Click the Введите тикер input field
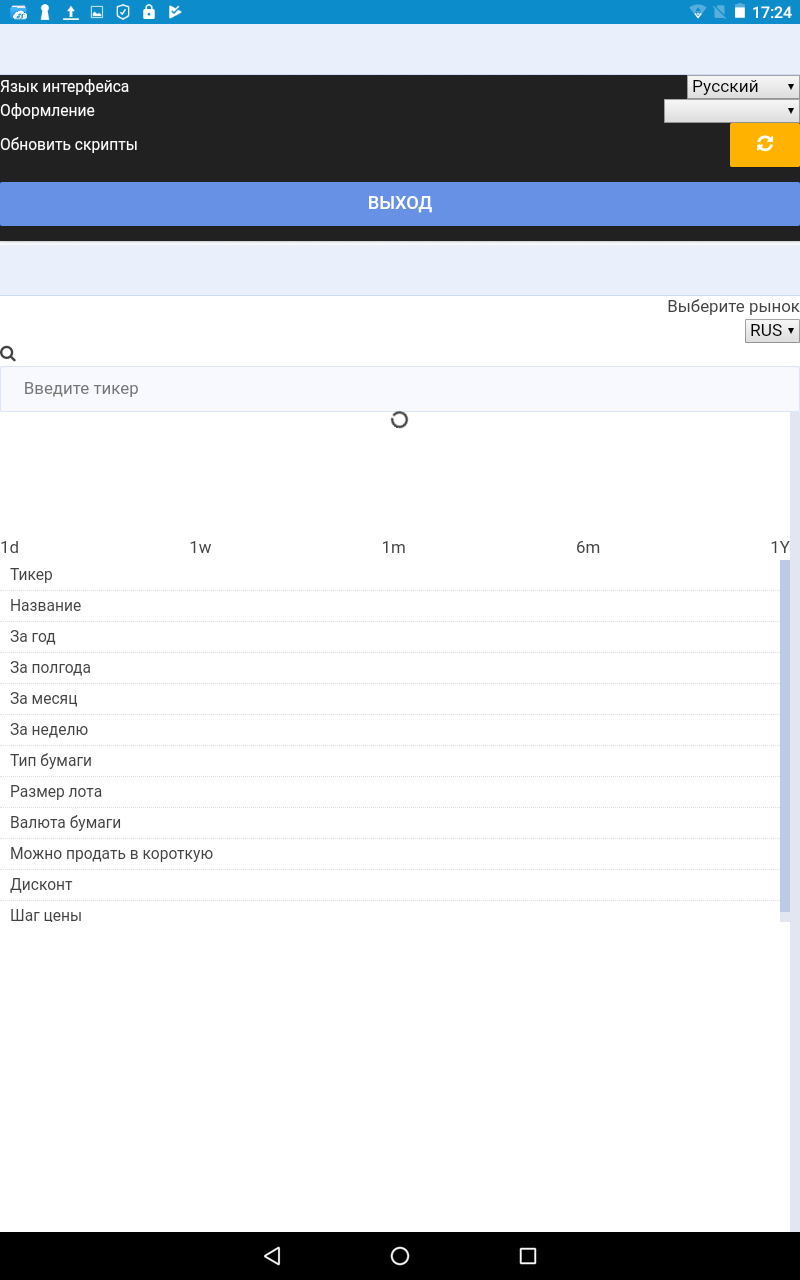Screen dimensions: 800x1280 400,389
